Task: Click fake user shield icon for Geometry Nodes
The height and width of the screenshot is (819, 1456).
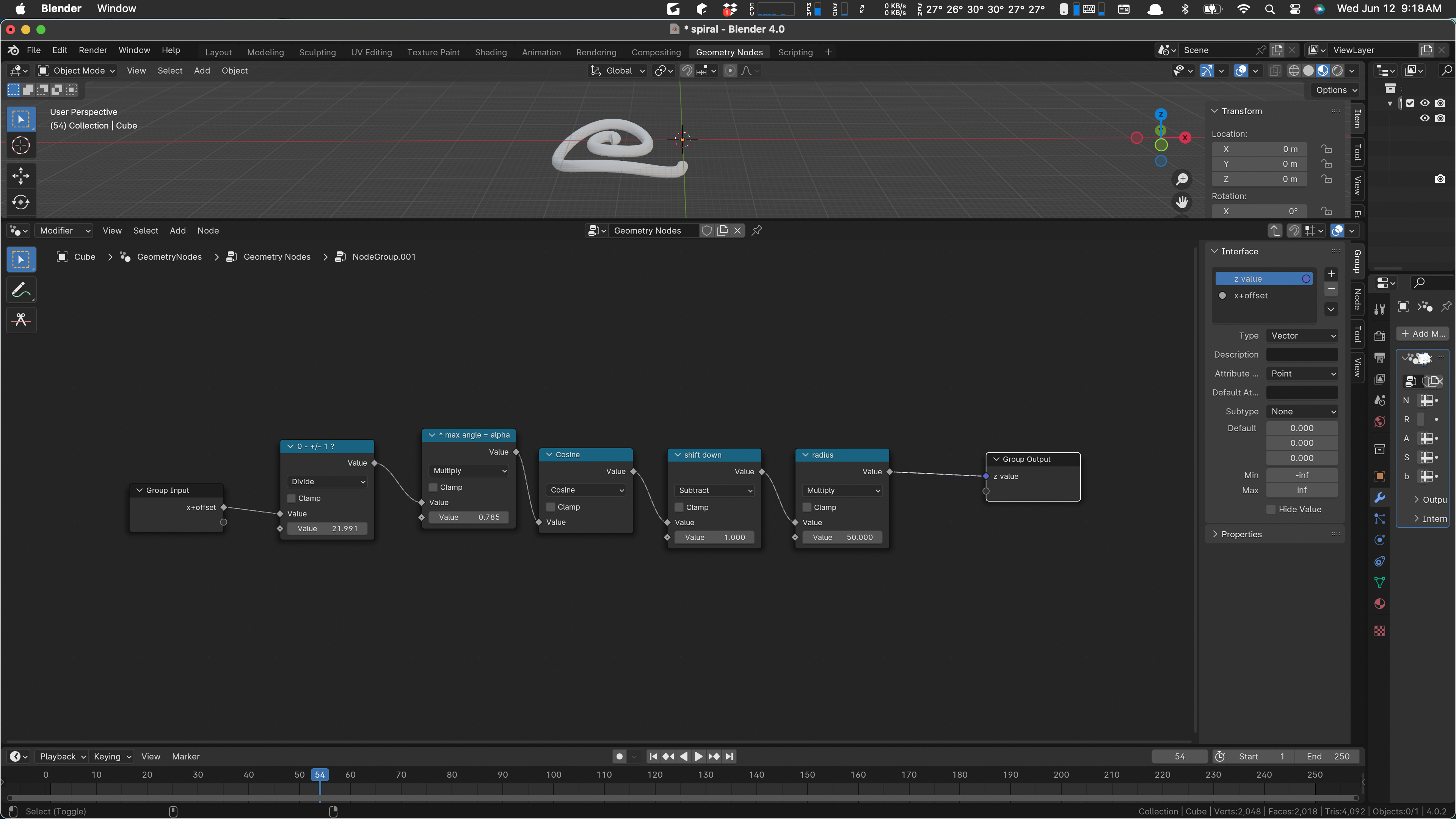Action: [x=706, y=231]
